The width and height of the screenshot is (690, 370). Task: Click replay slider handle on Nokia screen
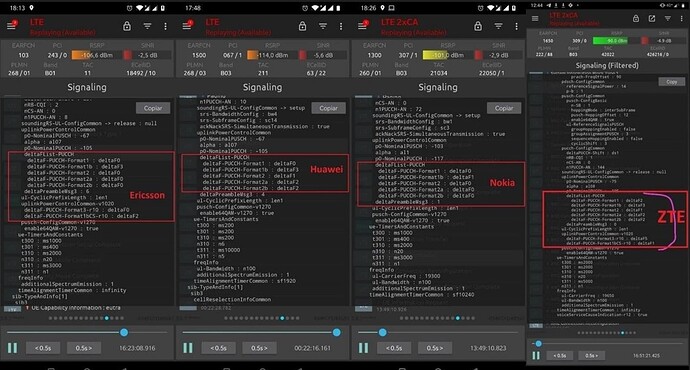pyautogui.click(x=383, y=332)
